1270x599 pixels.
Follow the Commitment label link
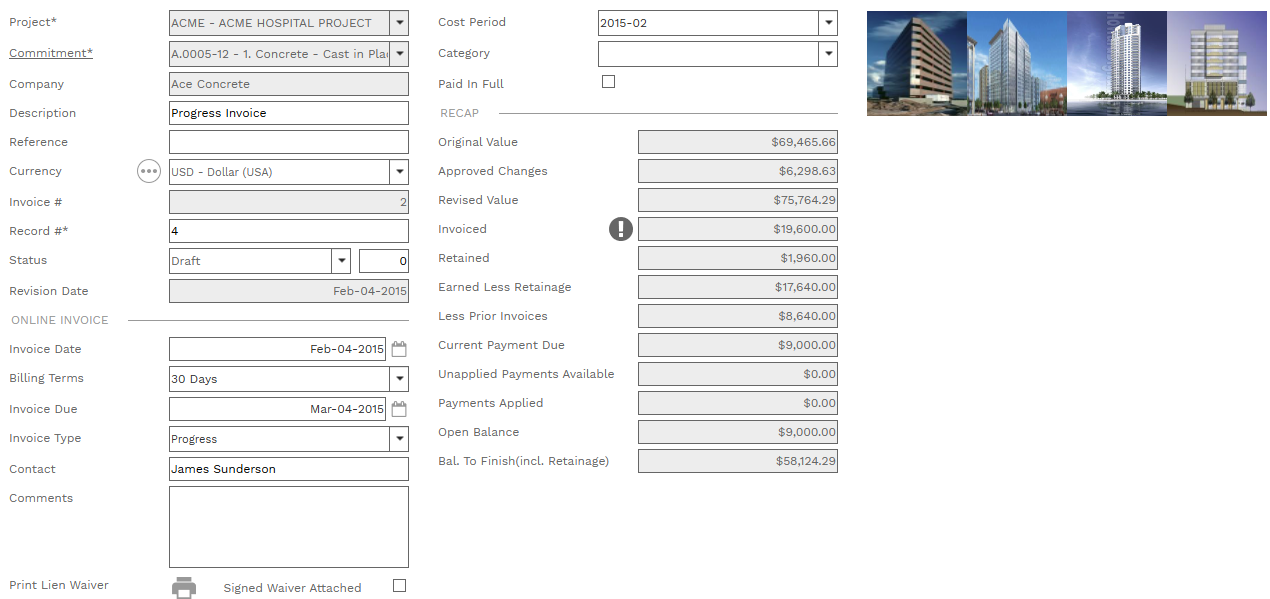[50, 53]
